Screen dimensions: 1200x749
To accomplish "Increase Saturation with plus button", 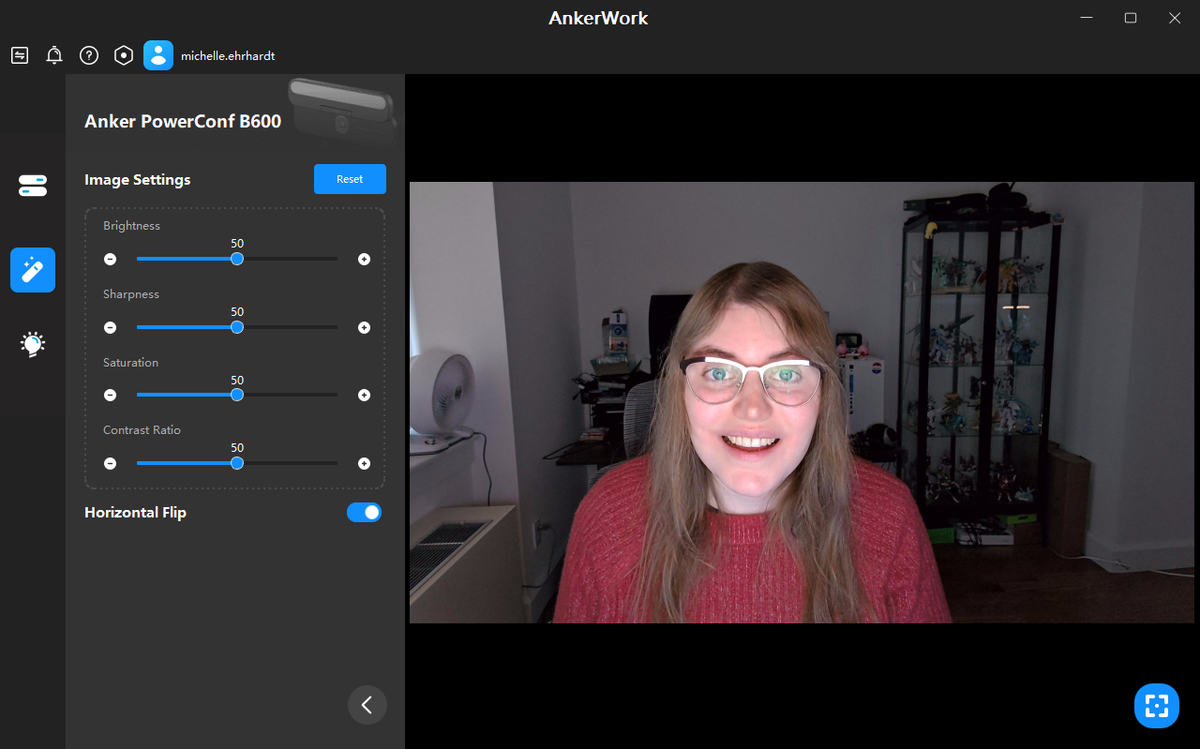I will click(364, 395).
